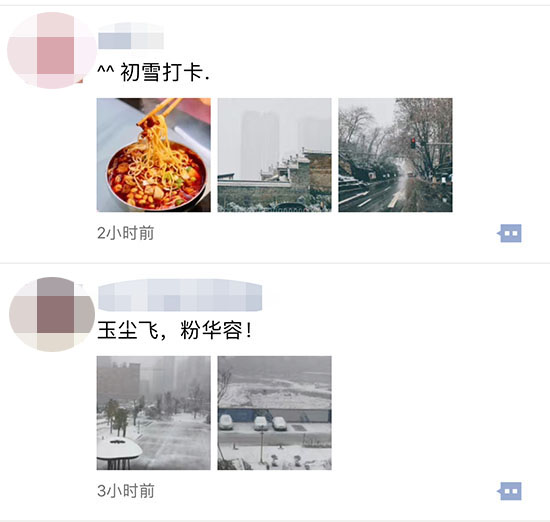The height and width of the screenshot is (522, 550).
Task: Tap the brown-gray avatar of second poster
Action: (x=52, y=314)
